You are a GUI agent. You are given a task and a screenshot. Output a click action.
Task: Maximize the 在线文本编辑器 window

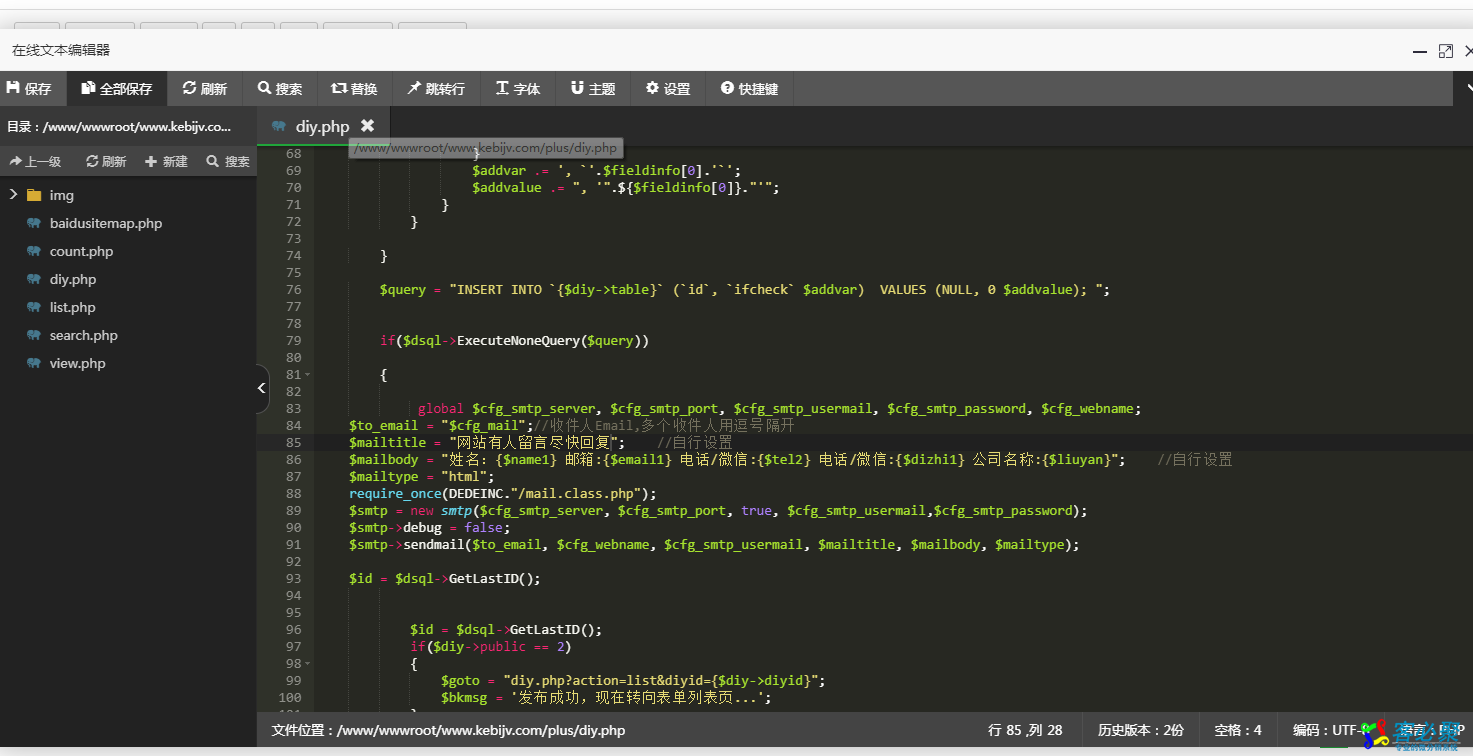[x=1446, y=51]
